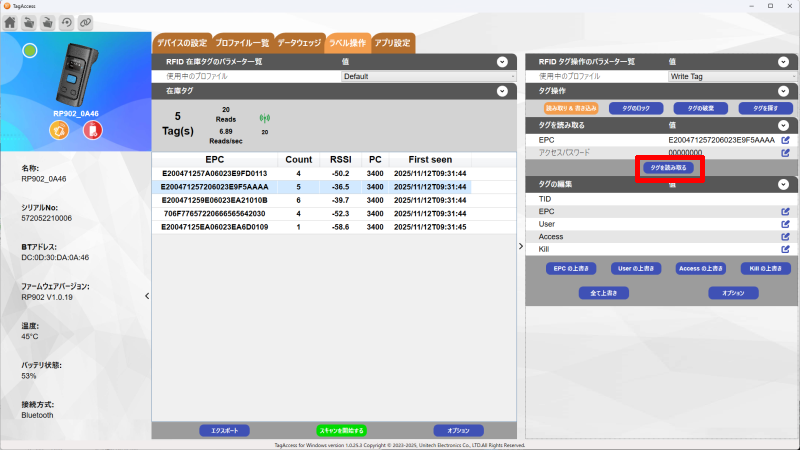
Task: Collapse the タグの編集 section
Action: point(782,183)
